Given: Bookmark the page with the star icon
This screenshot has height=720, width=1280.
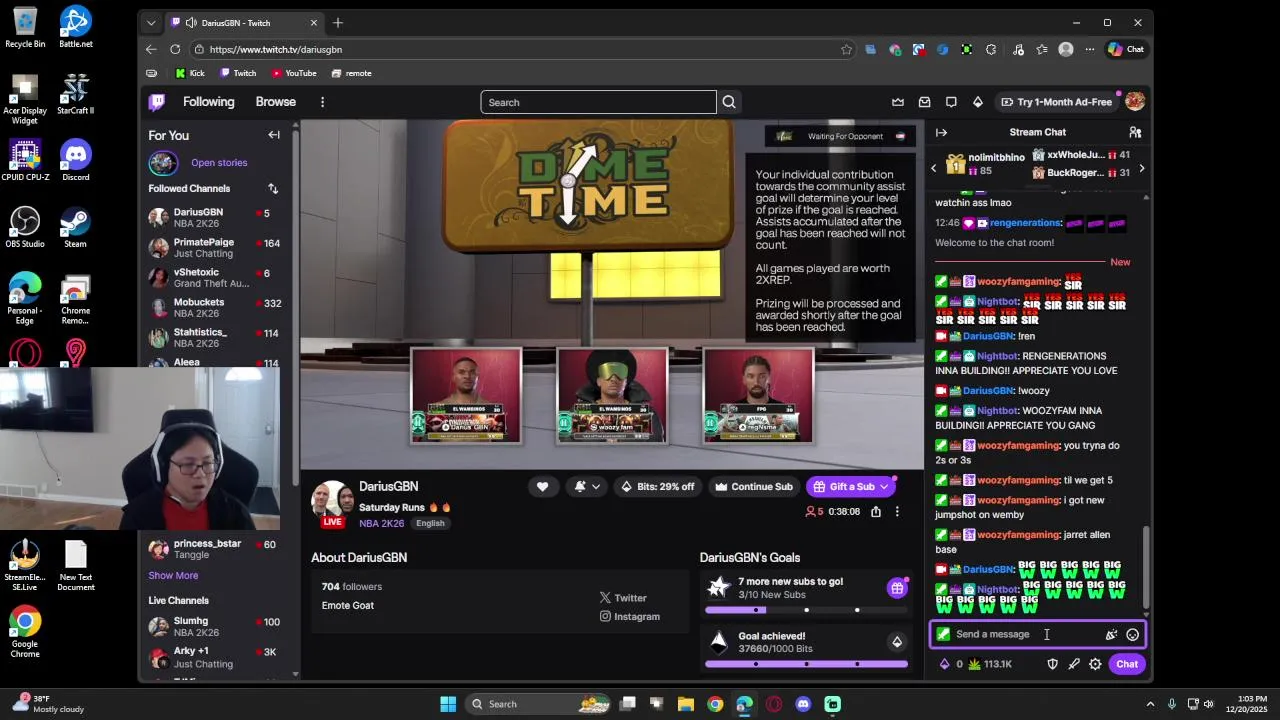Looking at the screenshot, I should click(847, 49).
